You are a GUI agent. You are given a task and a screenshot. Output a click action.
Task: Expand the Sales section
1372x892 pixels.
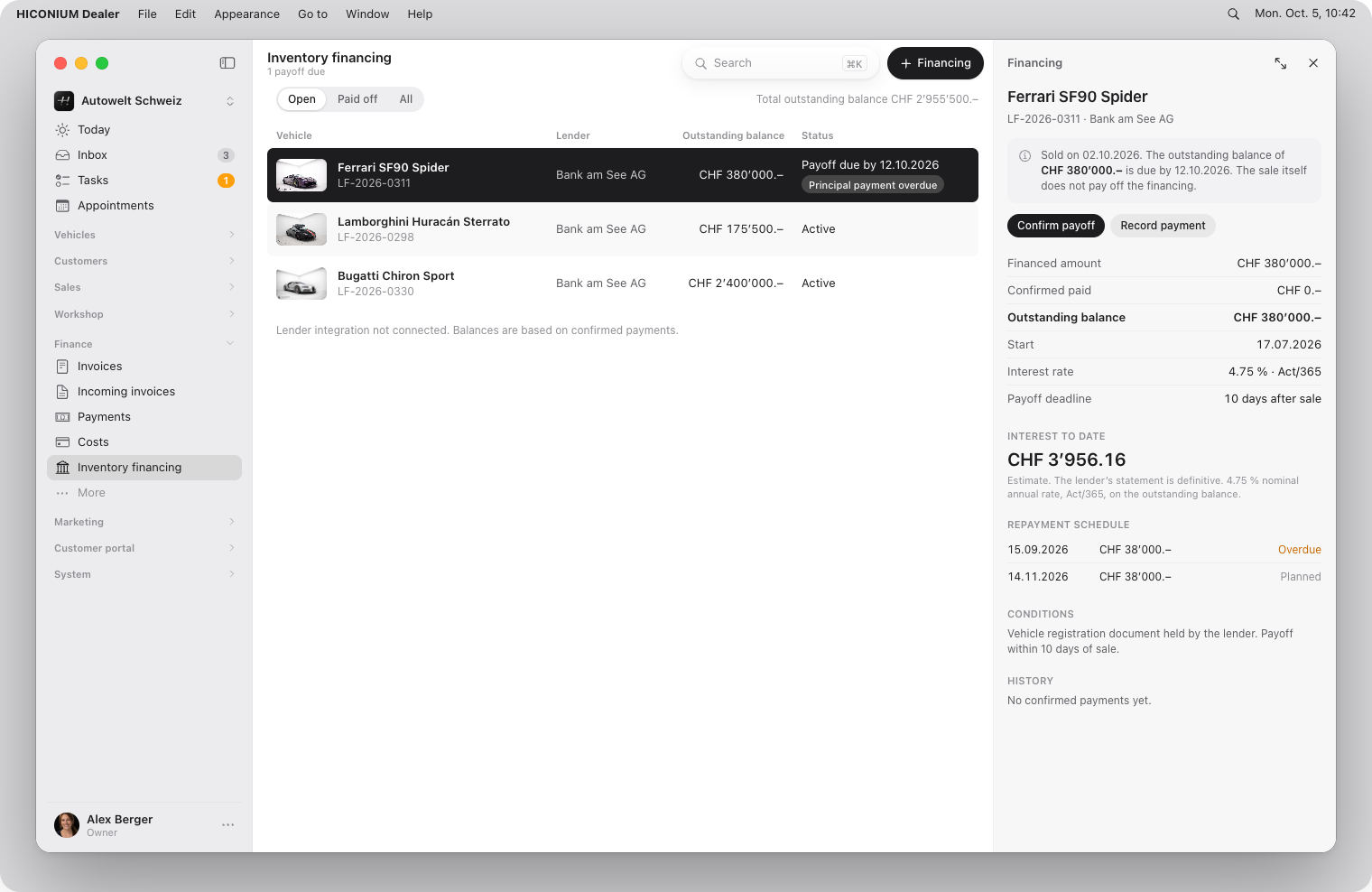144,287
